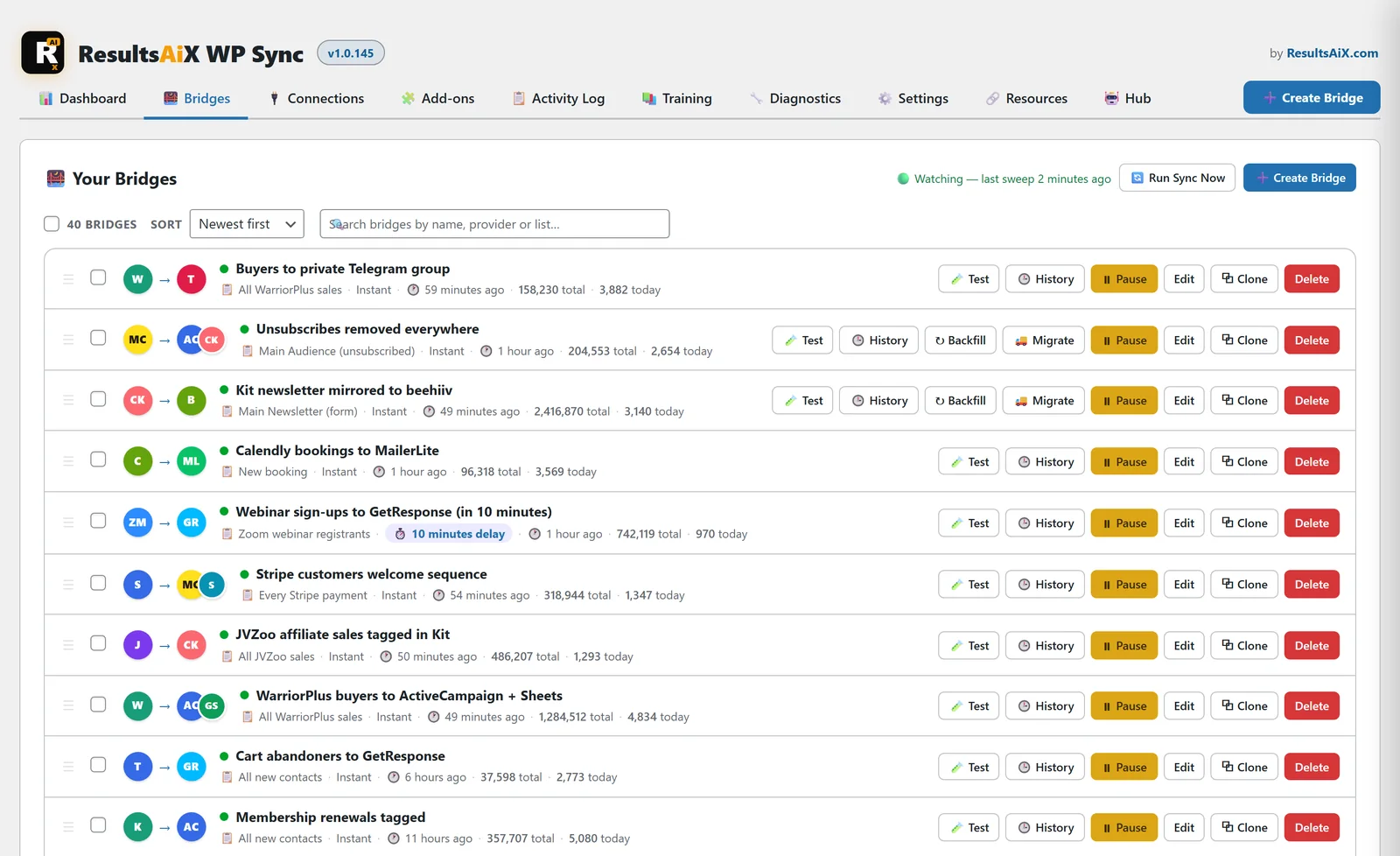Delete the Calendly bookings to MailerLite bridge

click(1312, 462)
